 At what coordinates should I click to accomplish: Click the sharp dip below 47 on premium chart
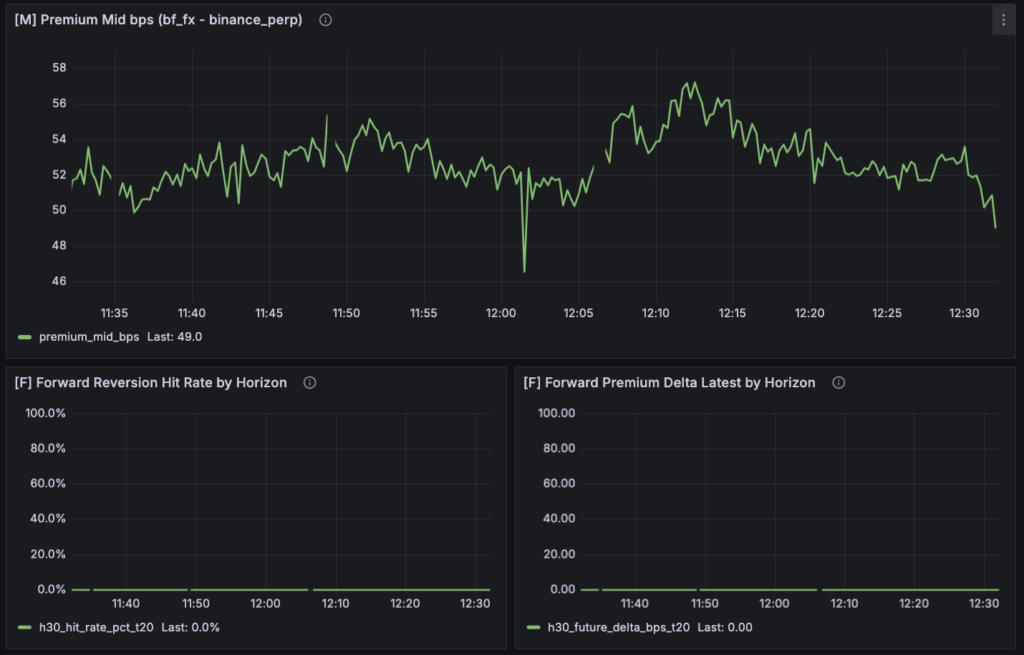point(524,270)
